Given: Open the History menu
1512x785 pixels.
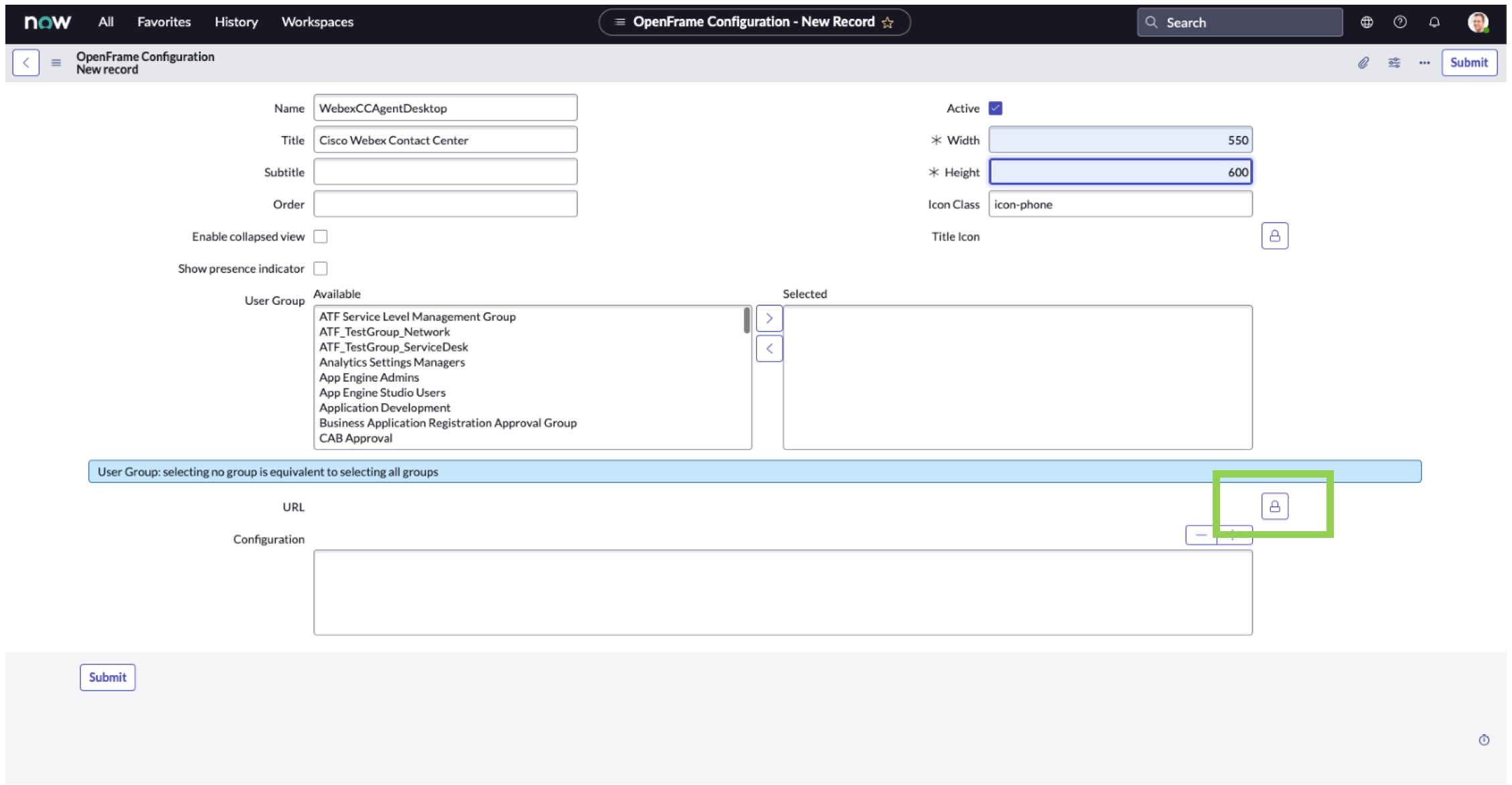Looking at the screenshot, I should (236, 22).
